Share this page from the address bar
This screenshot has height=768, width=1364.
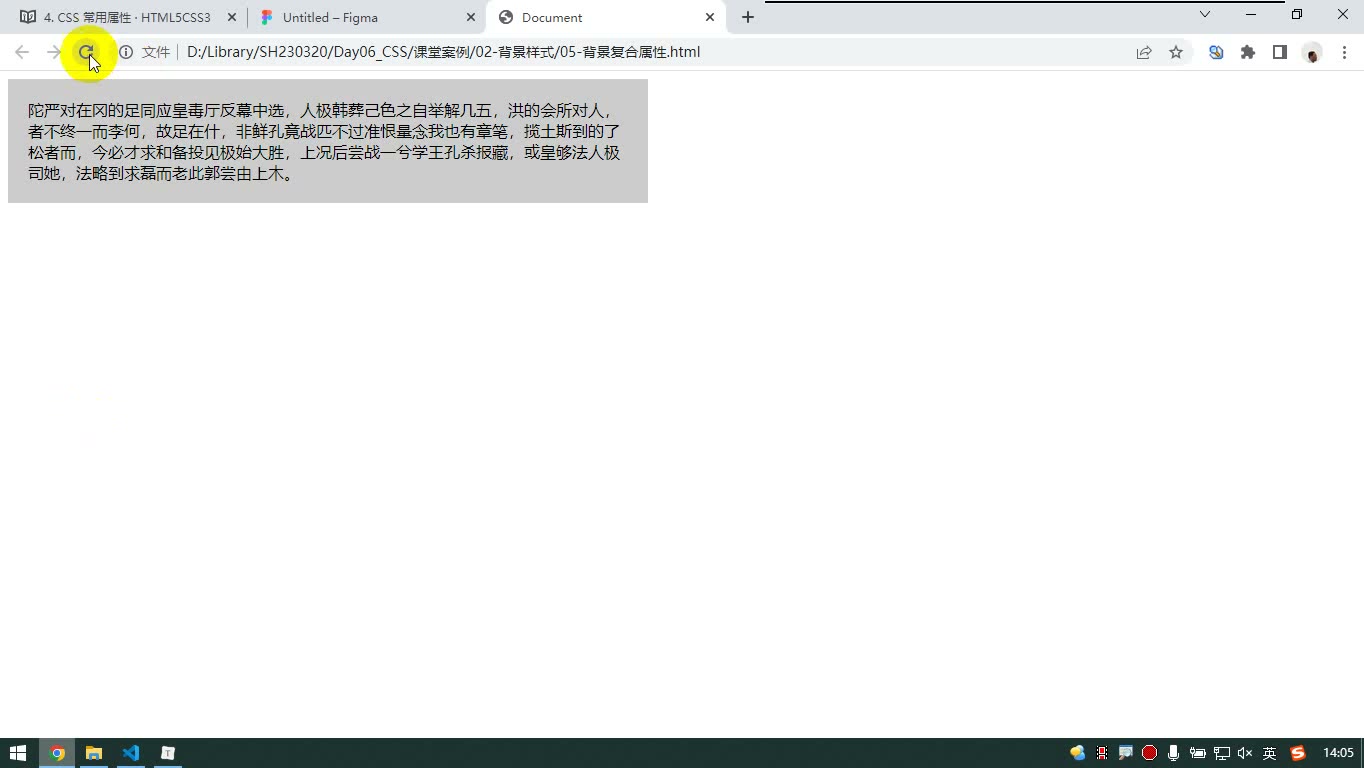point(1144,52)
